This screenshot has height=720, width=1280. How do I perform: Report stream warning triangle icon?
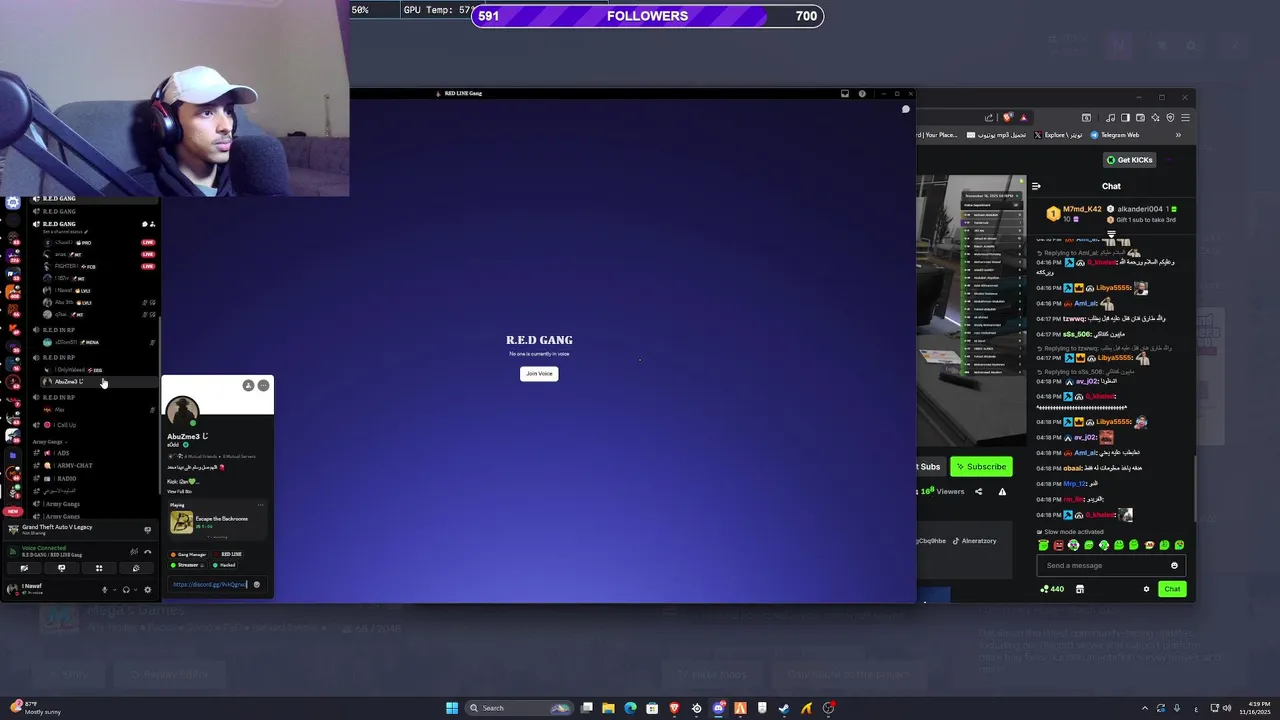coord(1002,491)
